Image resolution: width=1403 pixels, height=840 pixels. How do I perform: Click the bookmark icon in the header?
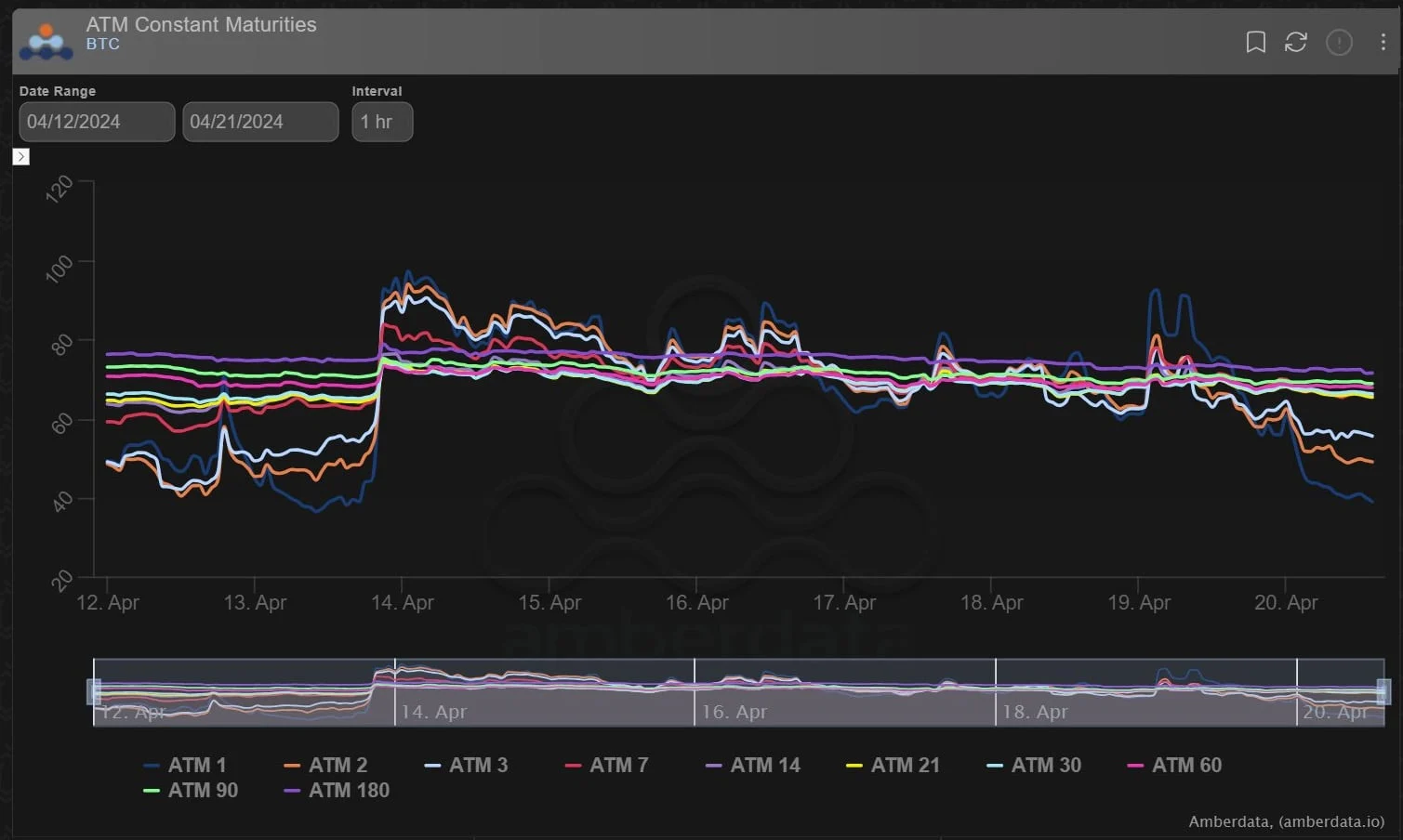[1255, 42]
